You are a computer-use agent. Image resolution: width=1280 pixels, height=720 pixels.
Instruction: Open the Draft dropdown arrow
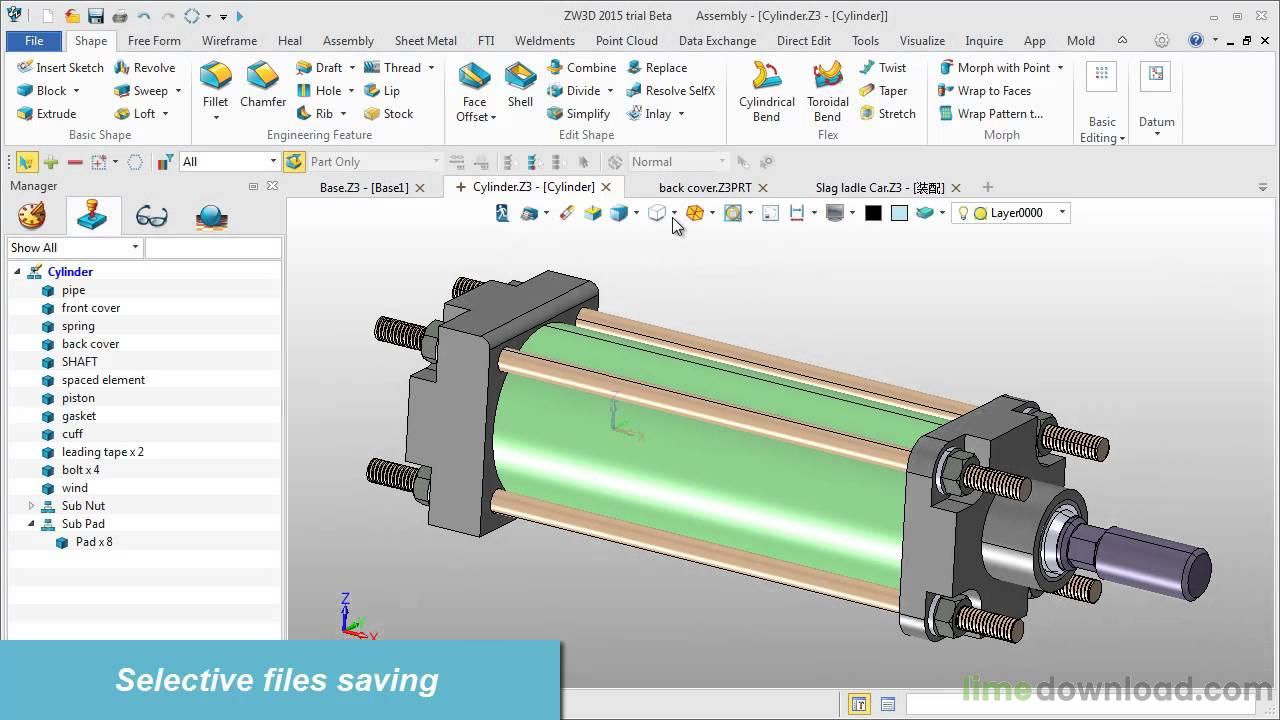352,67
